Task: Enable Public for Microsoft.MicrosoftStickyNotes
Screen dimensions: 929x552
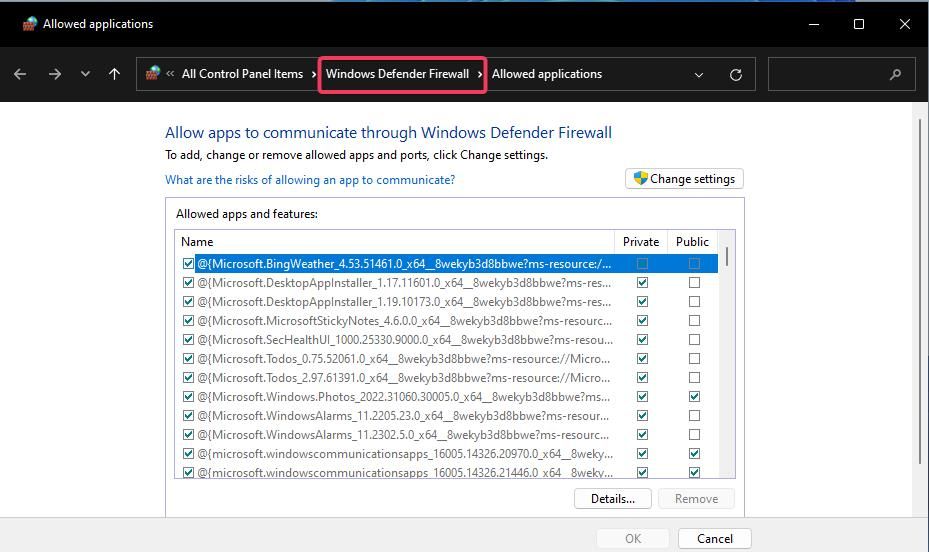Action: 694,321
